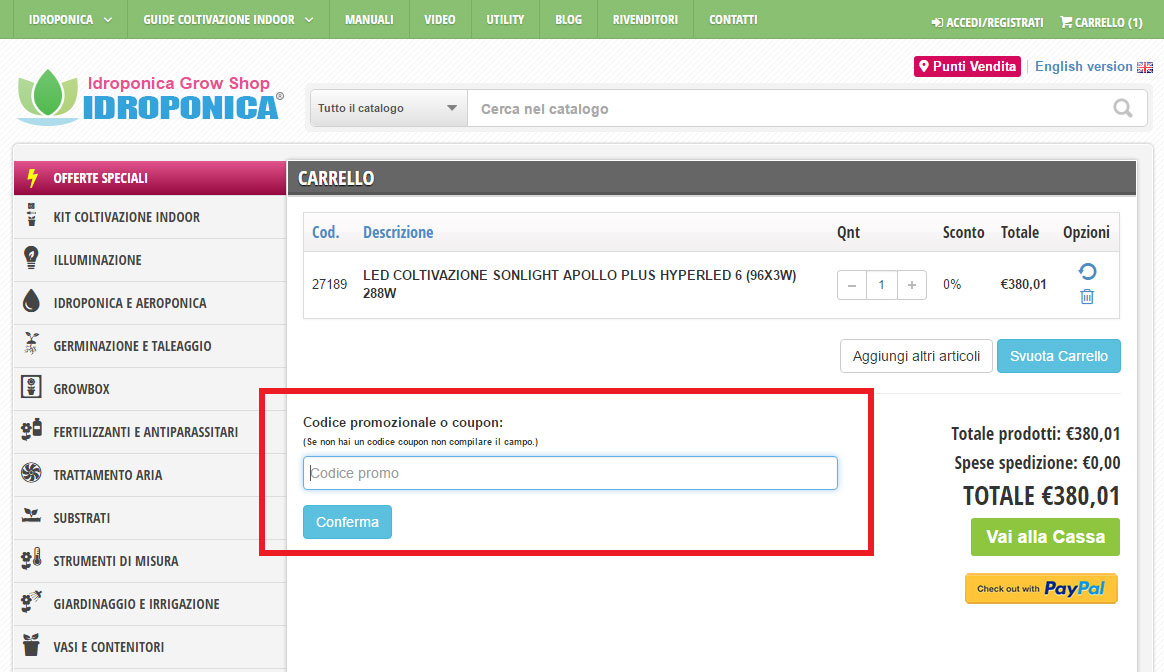Click the Cod. column header

coord(325,232)
